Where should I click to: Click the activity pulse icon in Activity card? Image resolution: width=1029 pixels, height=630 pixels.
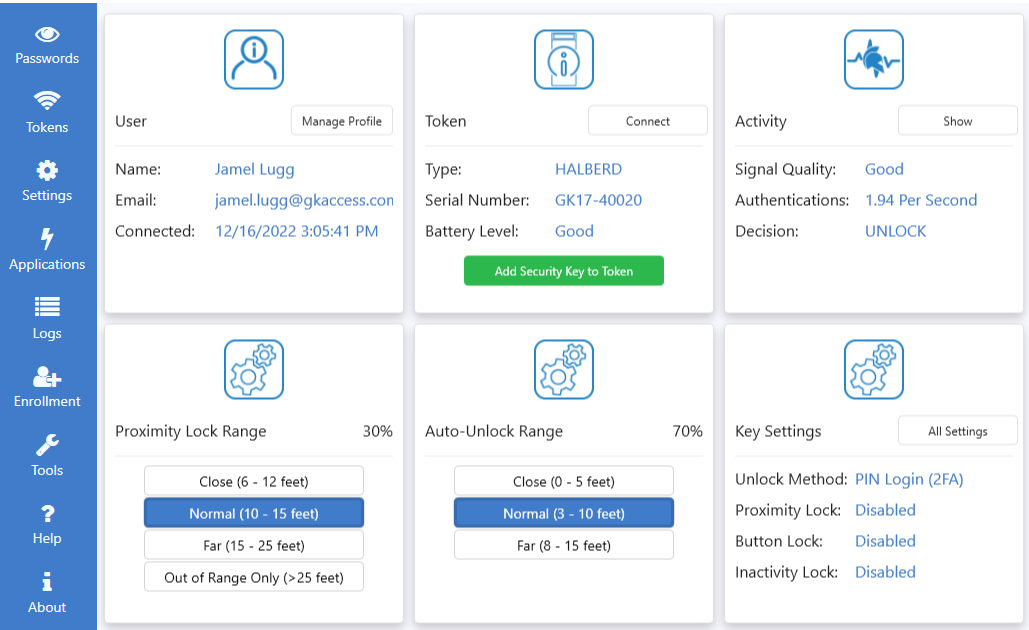tap(873, 59)
